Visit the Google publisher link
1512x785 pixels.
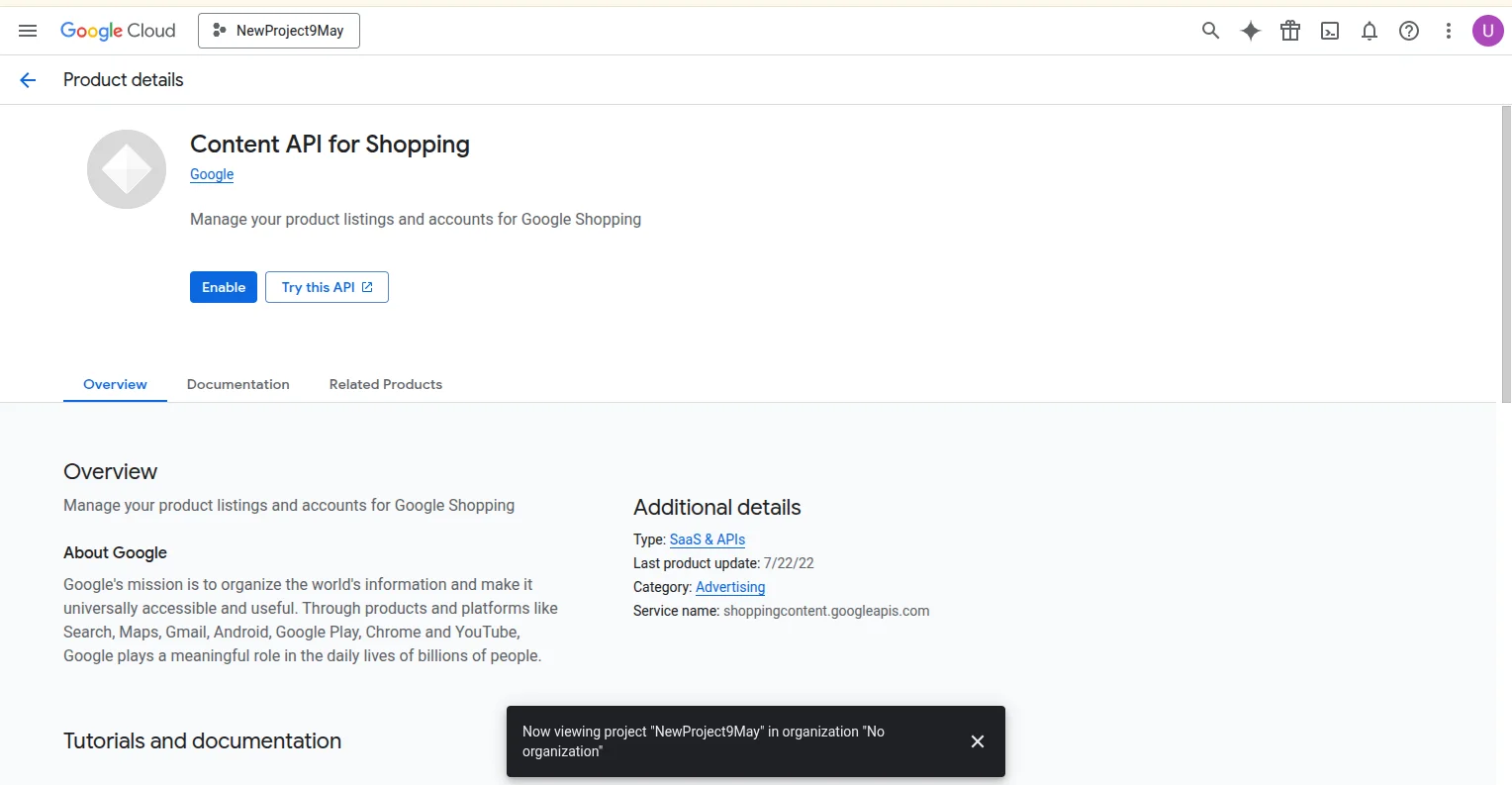coord(211,174)
